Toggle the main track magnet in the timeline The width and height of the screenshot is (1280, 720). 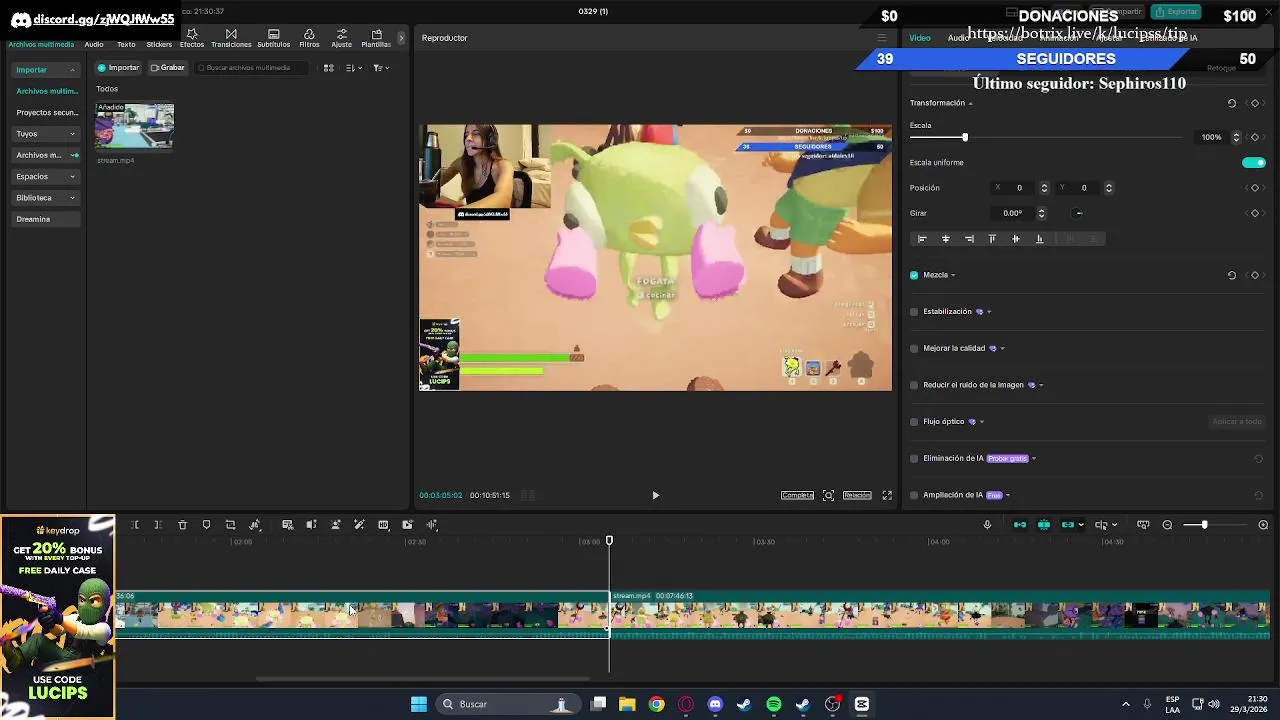(x=1020, y=525)
